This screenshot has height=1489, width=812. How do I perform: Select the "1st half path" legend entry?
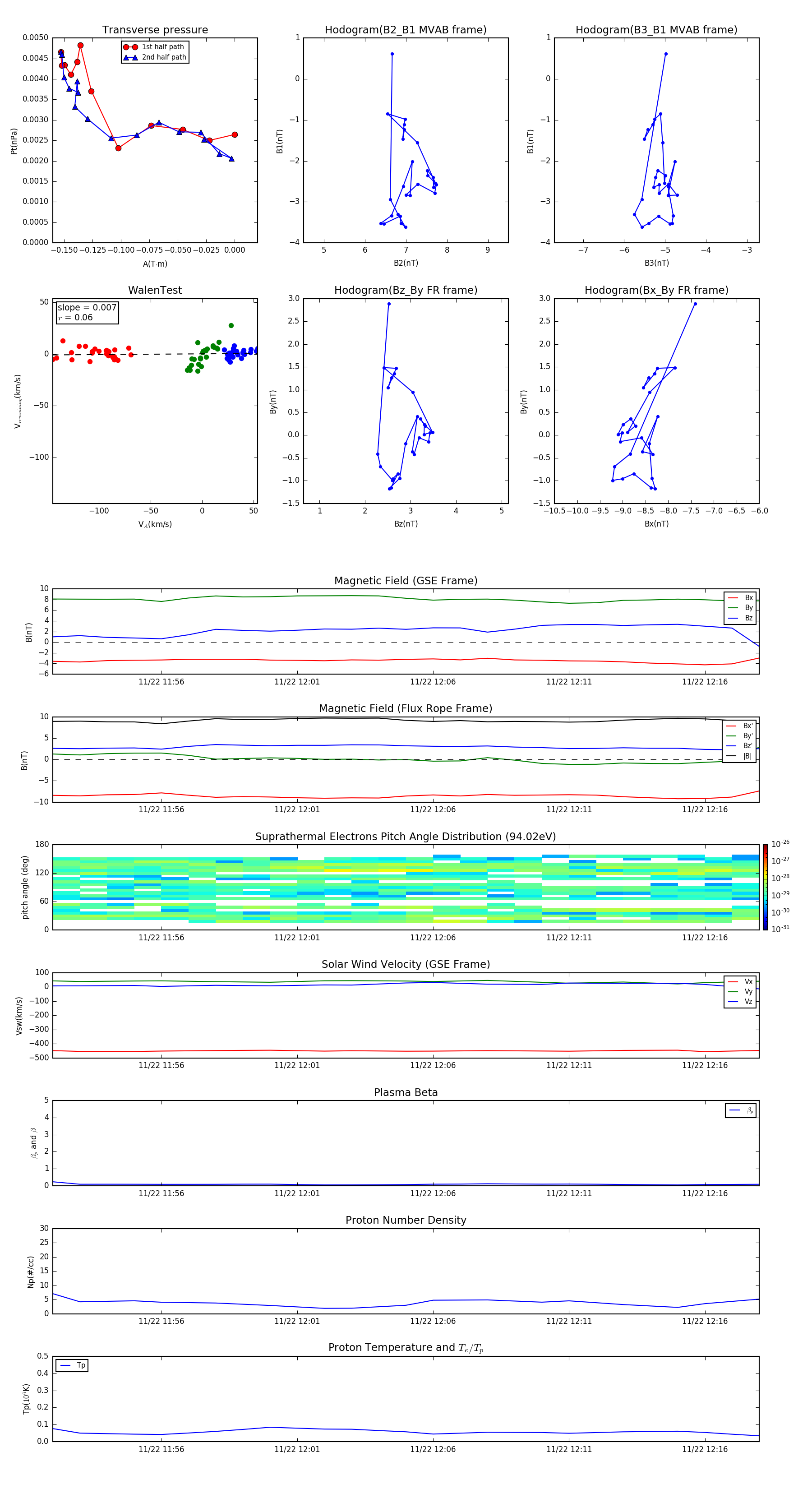coord(154,47)
